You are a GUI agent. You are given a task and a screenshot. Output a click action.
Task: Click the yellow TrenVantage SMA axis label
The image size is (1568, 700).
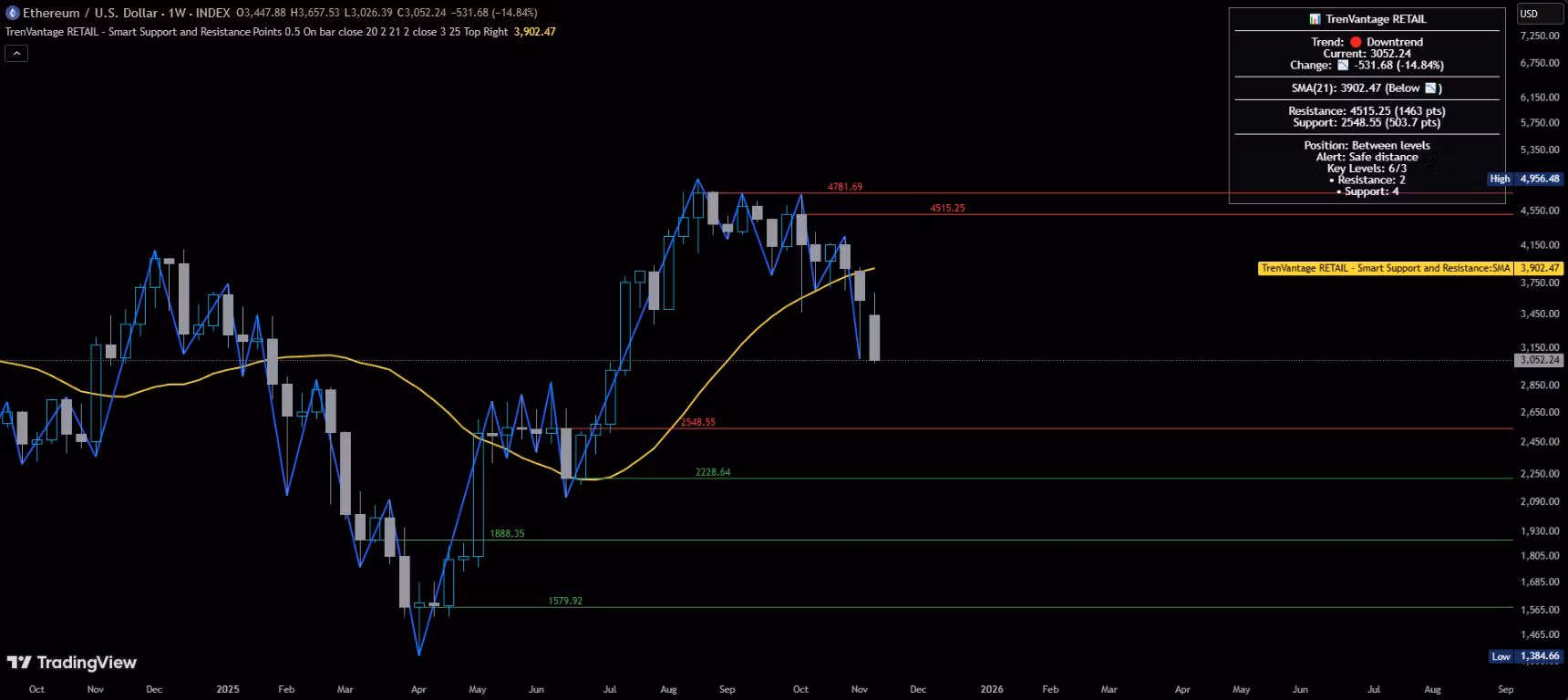click(x=1385, y=268)
